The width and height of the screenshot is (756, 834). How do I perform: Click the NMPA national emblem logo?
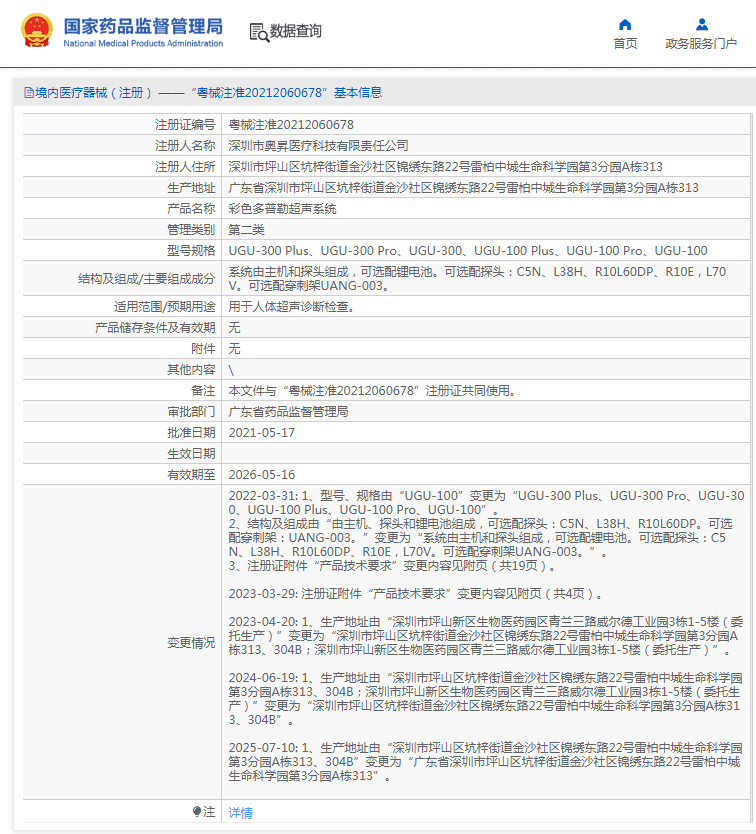[x=38, y=32]
